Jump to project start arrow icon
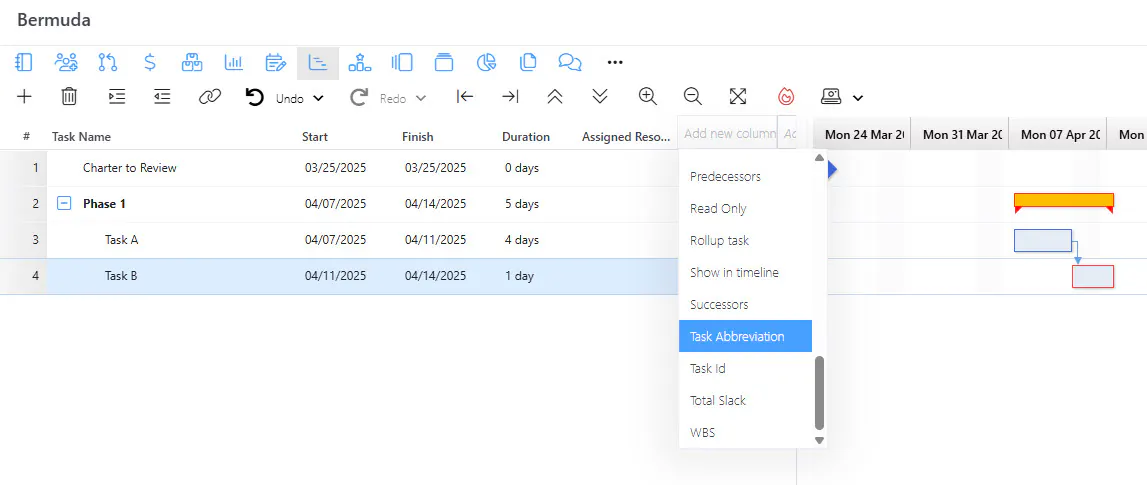 pyautogui.click(x=465, y=97)
